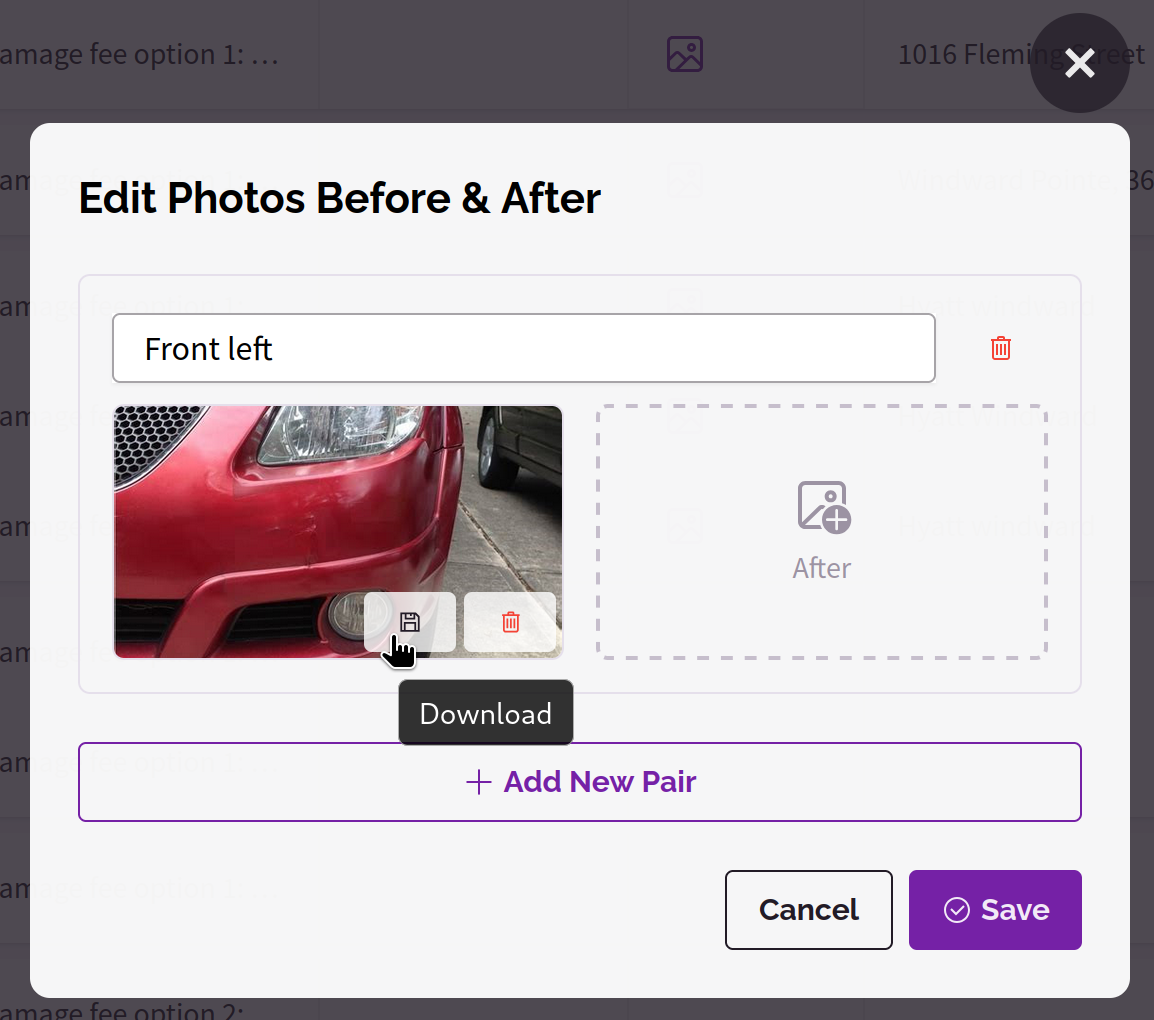Screen dimensions: 1154x1020
Task: Upload an After photo
Action: pyautogui.click(x=821, y=531)
